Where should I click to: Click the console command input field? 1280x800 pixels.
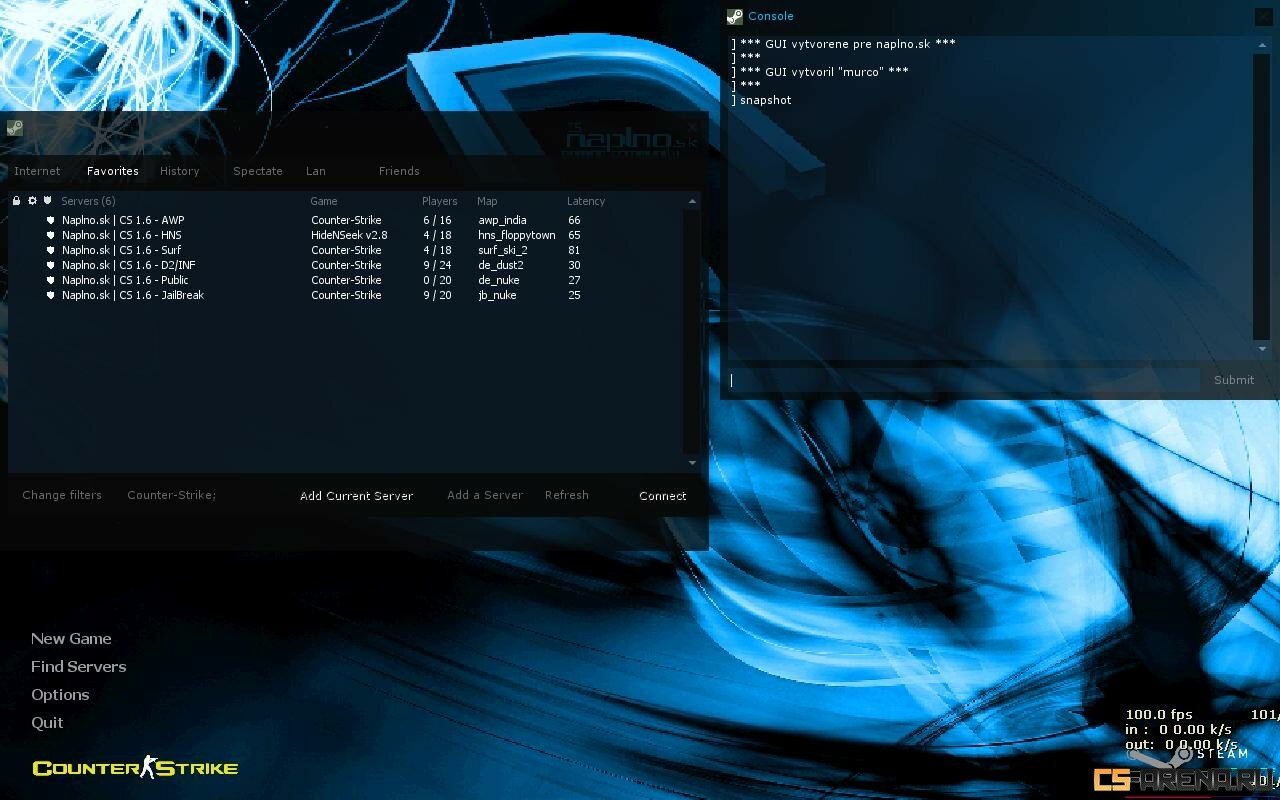(x=962, y=380)
